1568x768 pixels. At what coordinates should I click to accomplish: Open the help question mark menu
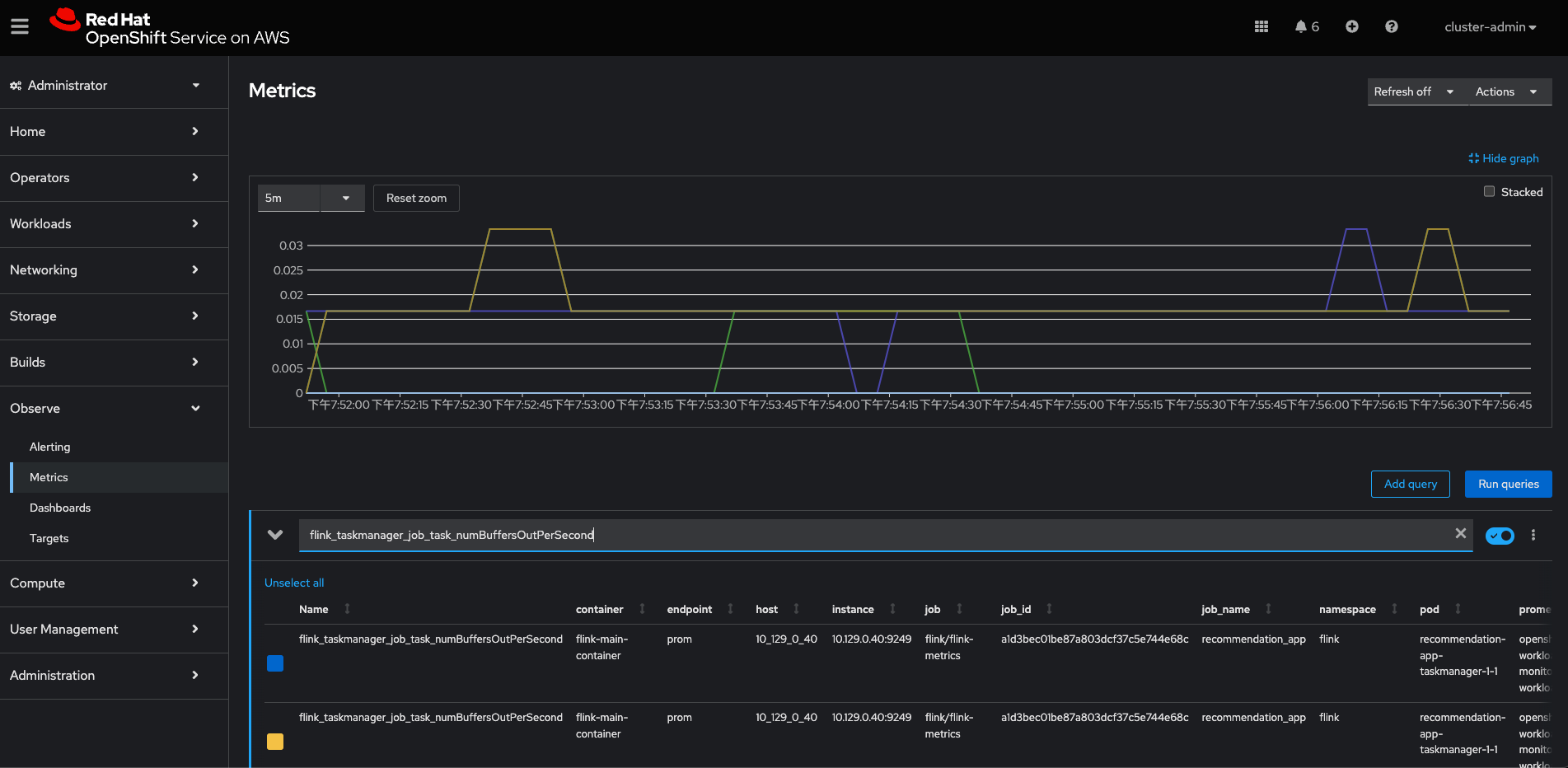tap(1391, 27)
